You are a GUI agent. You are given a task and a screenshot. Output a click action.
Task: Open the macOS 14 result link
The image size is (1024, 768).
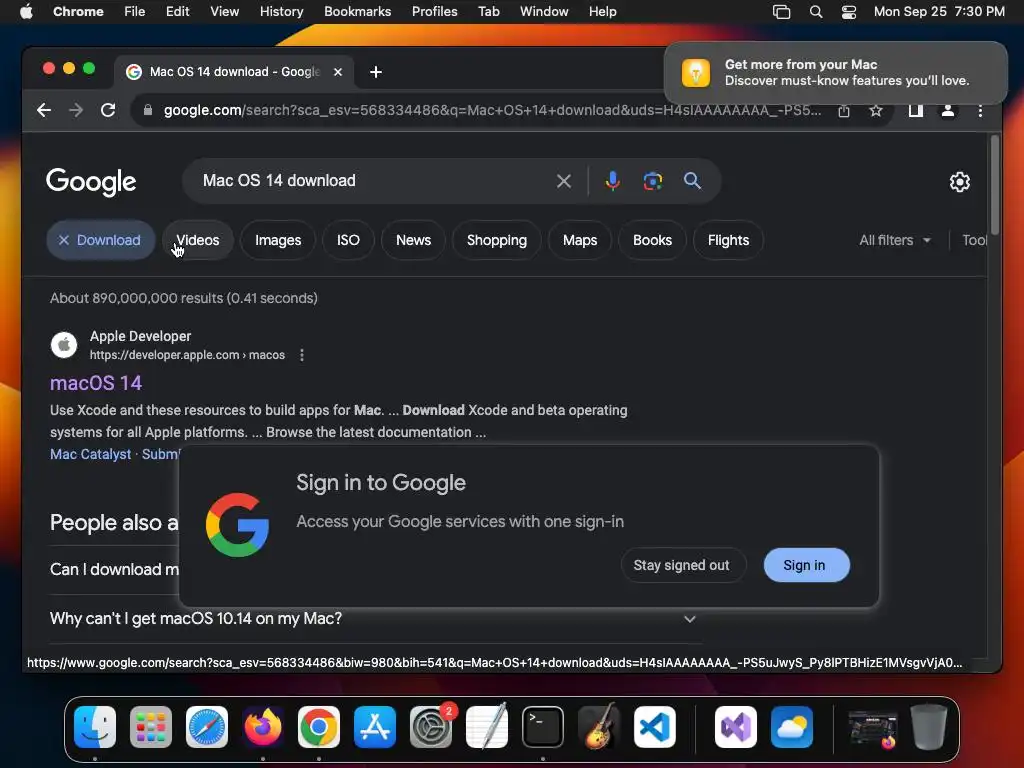pyautogui.click(x=96, y=383)
